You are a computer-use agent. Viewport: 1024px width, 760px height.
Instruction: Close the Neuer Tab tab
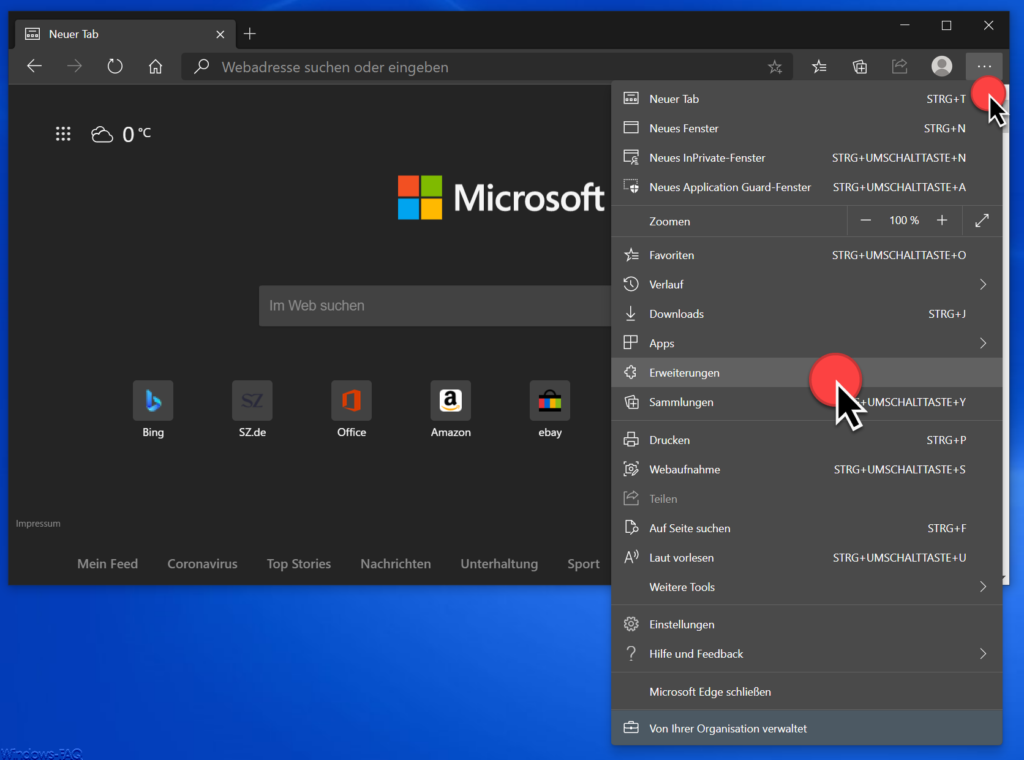pos(220,34)
